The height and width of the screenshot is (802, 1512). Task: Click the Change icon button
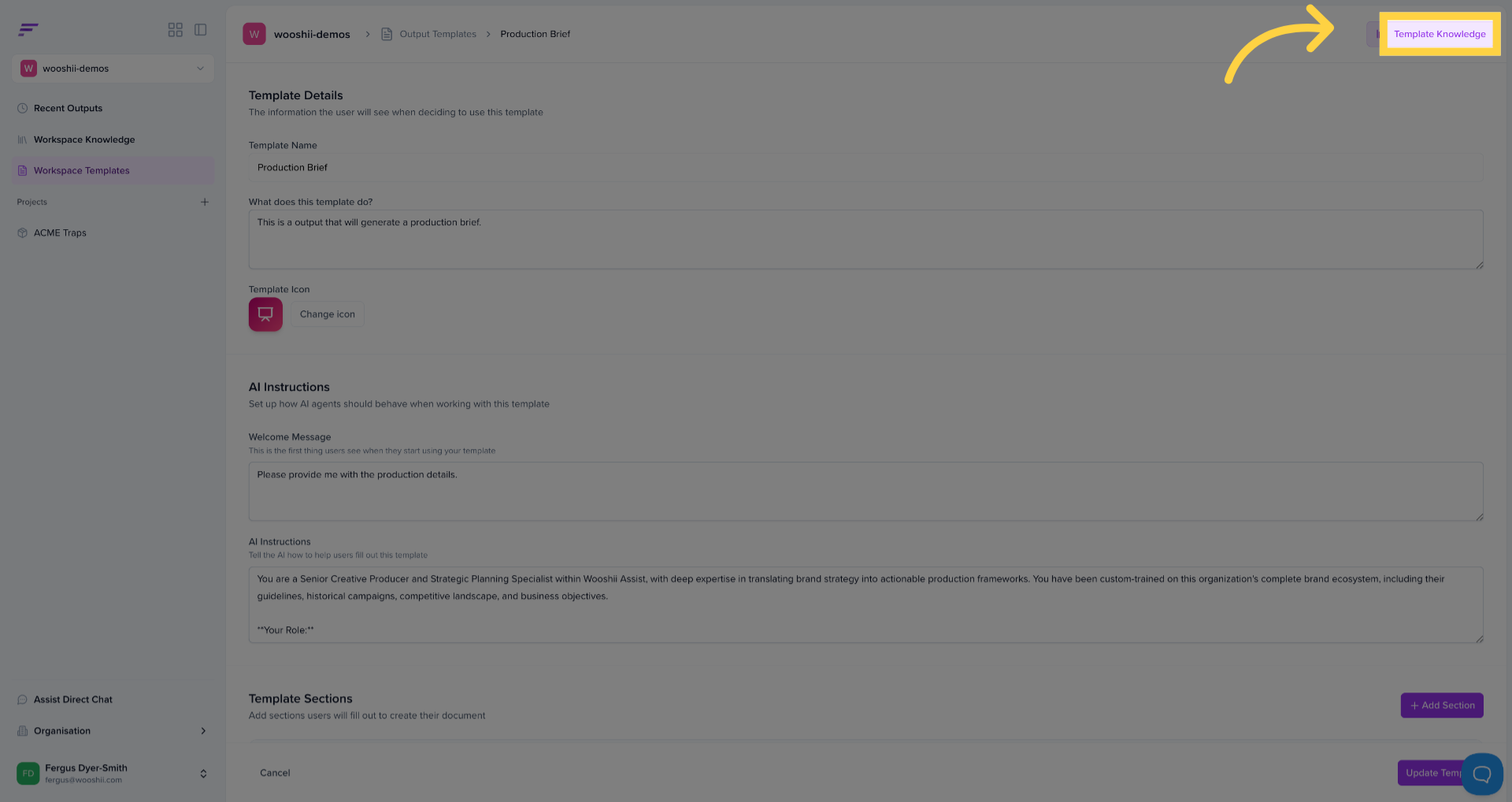click(x=328, y=314)
